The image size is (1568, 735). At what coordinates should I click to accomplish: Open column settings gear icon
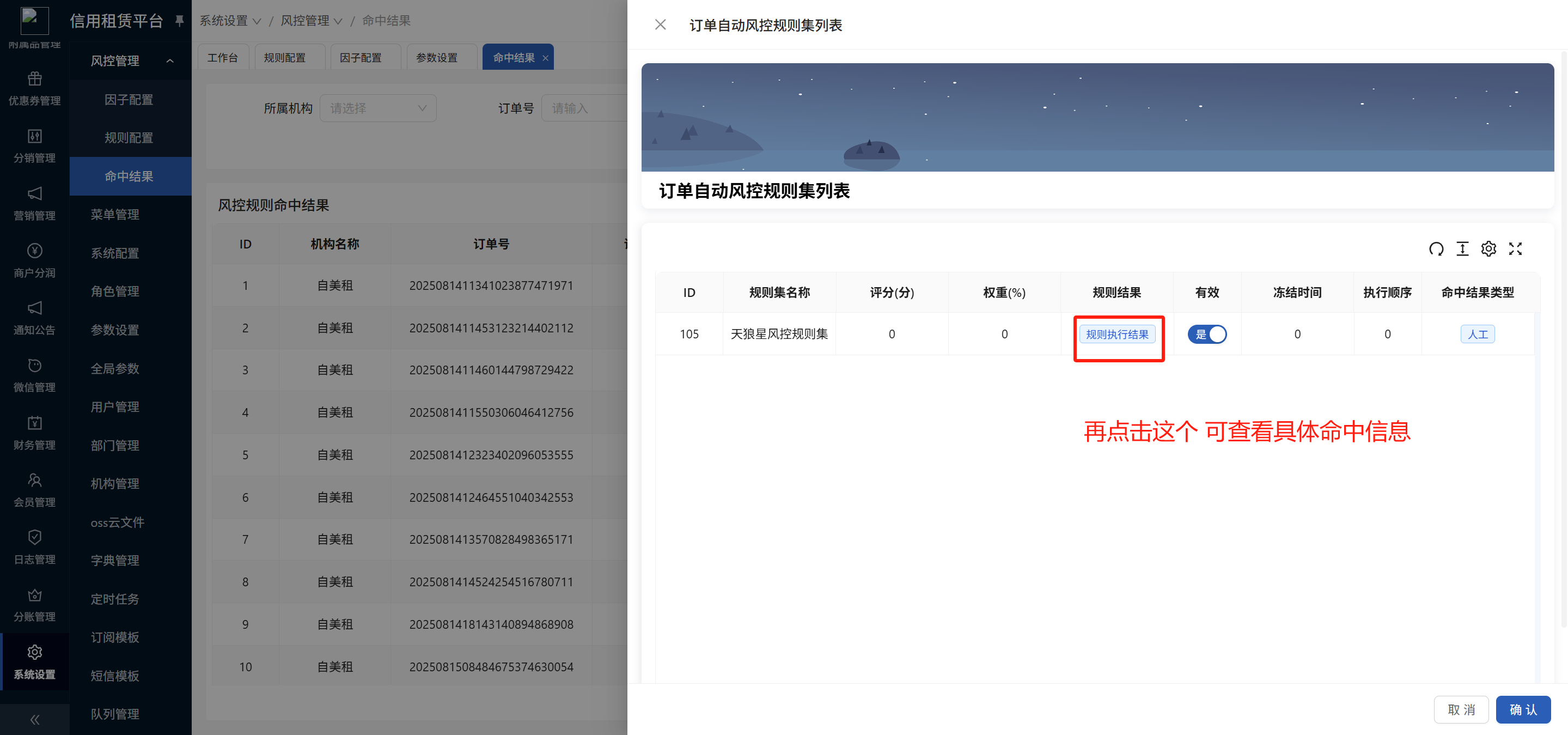[x=1488, y=248]
